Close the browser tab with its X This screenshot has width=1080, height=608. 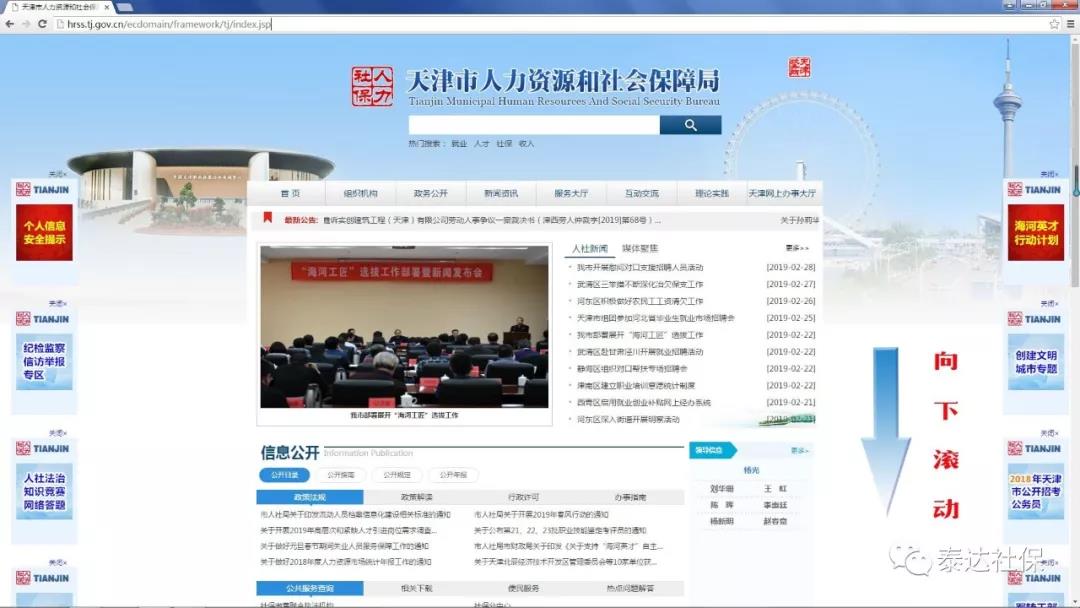(x=107, y=7)
